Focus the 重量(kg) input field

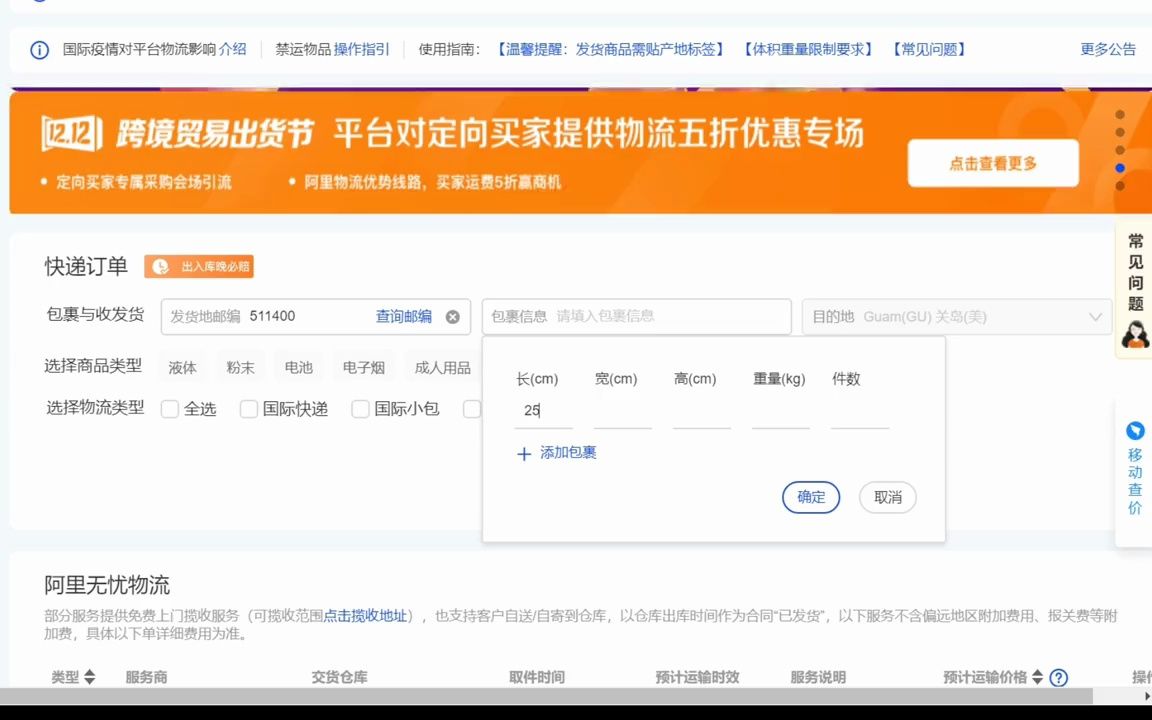pyautogui.click(x=780, y=411)
